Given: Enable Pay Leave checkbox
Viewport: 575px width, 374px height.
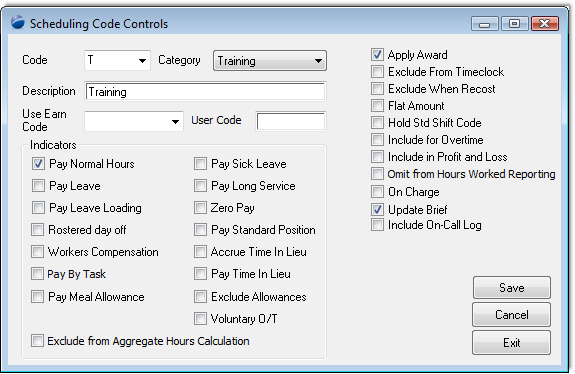Looking at the screenshot, I should (38, 186).
